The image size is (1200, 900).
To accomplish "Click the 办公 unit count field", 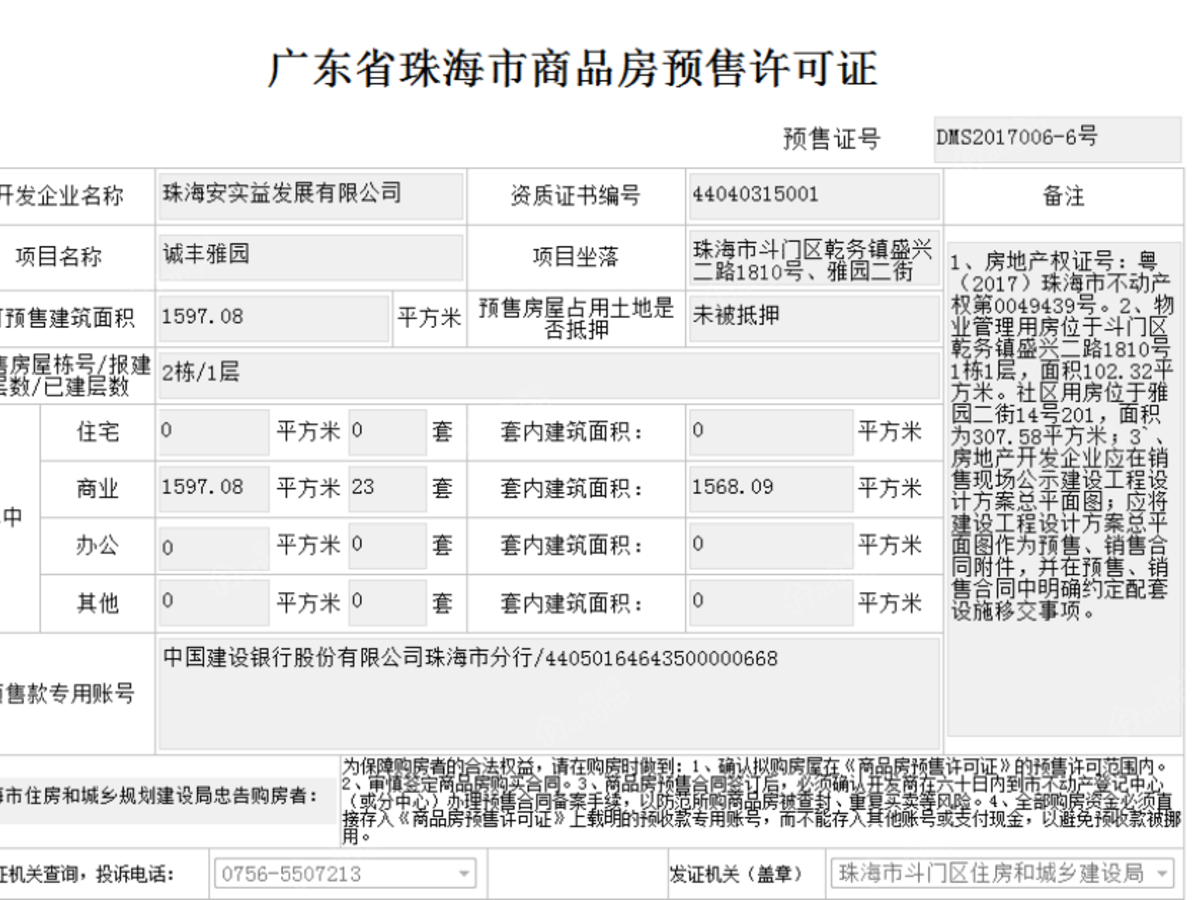I will click(x=388, y=546).
